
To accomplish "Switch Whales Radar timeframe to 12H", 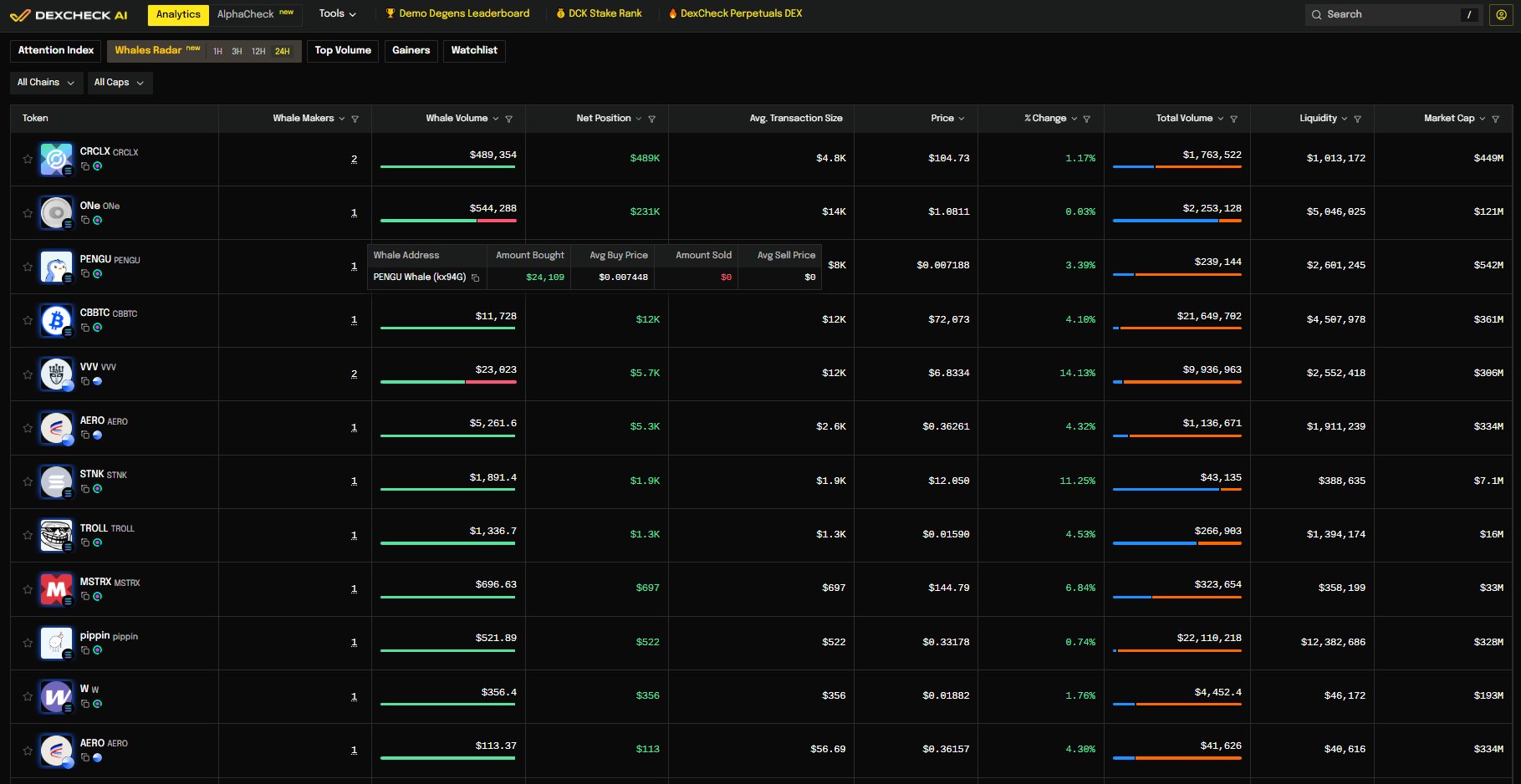I will point(258,52).
